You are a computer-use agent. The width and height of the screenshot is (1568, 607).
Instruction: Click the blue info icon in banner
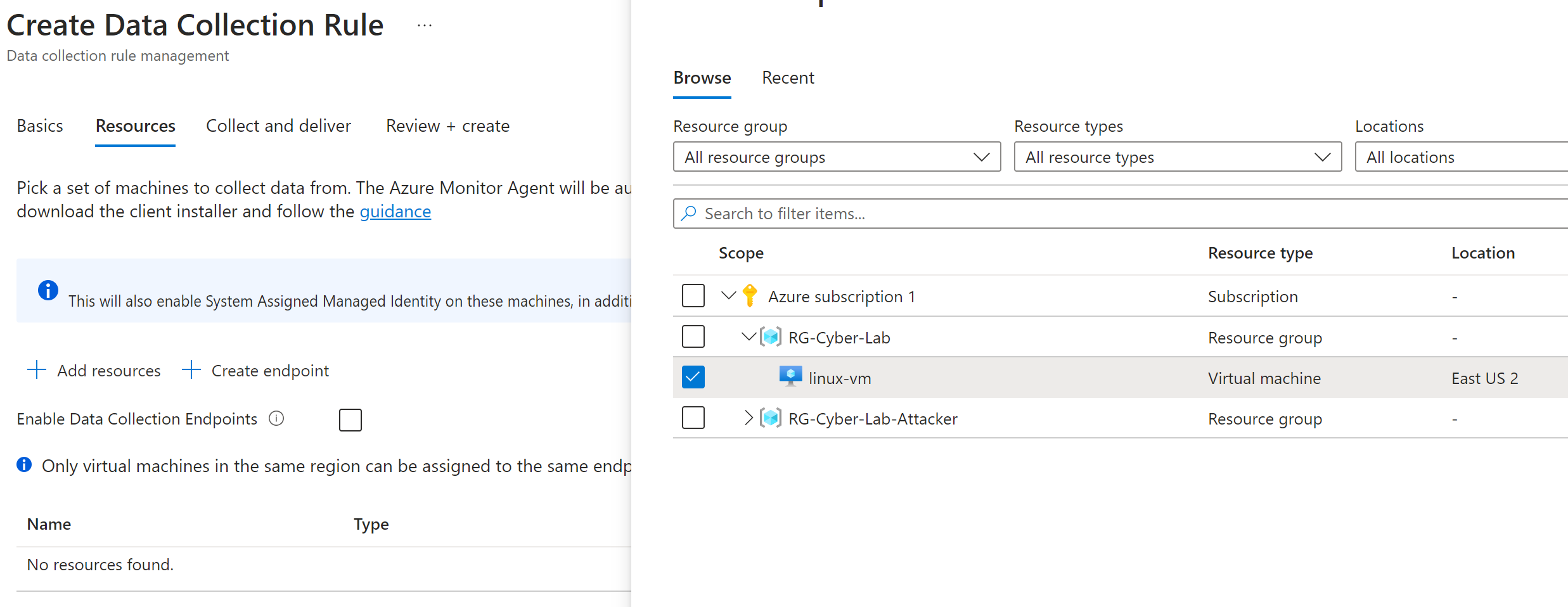pos(48,290)
